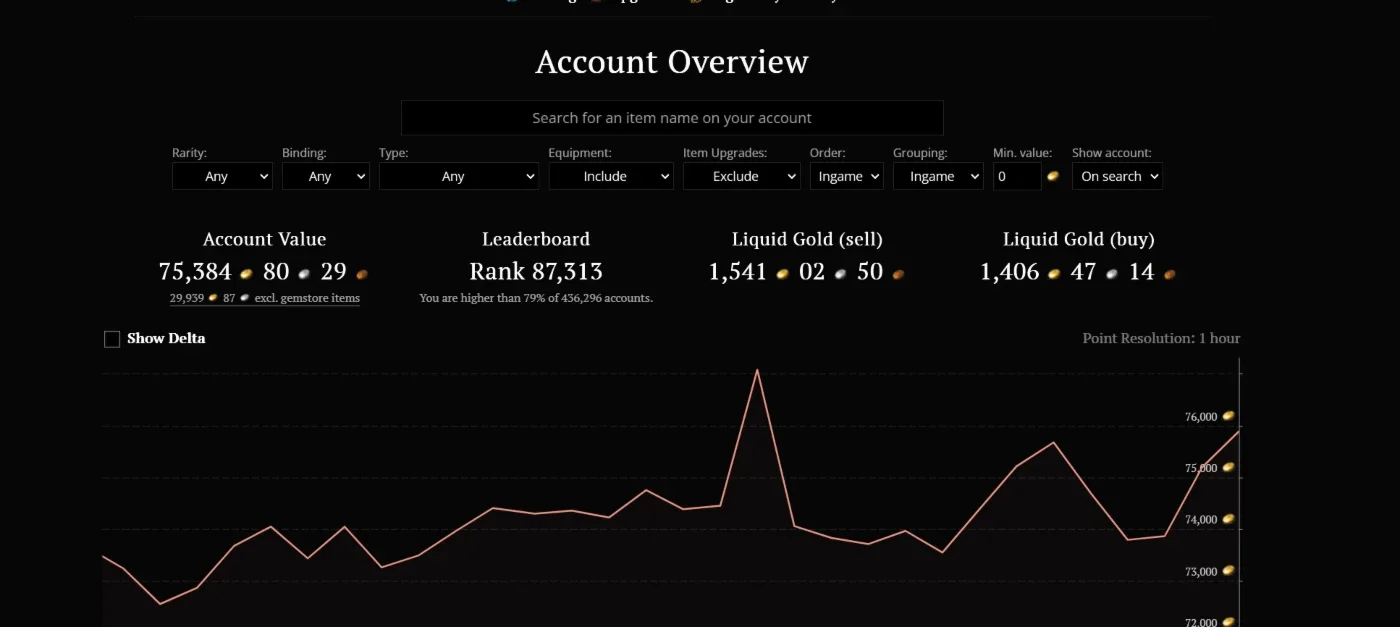
Task: Click gold coin icon beside Min. value
Action: point(1052,176)
